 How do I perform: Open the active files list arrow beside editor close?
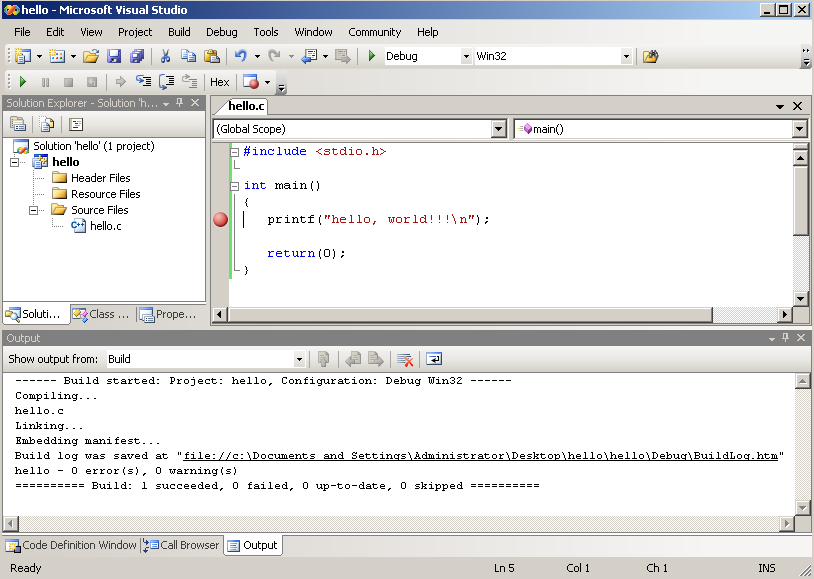780,106
